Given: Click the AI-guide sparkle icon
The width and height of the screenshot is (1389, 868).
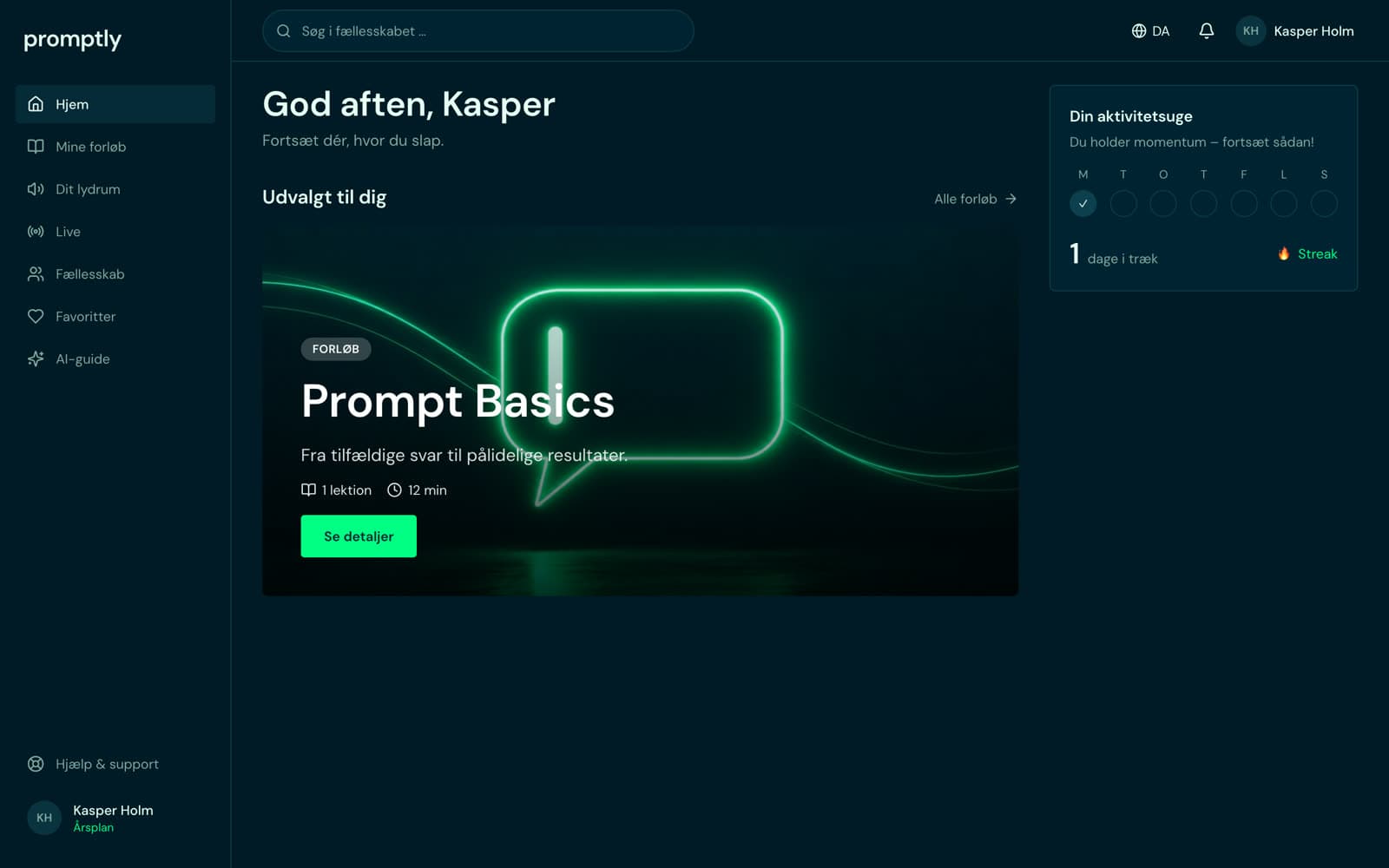Looking at the screenshot, I should click(36, 359).
